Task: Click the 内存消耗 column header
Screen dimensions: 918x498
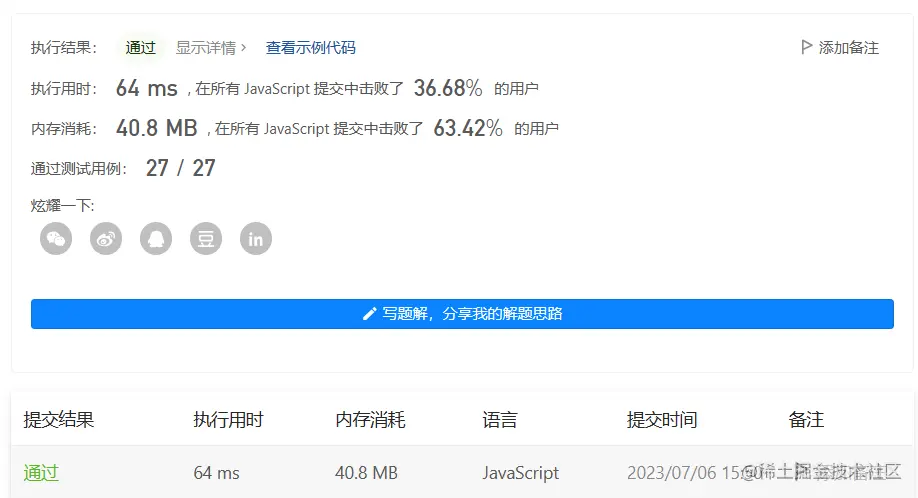Action: [370, 420]
